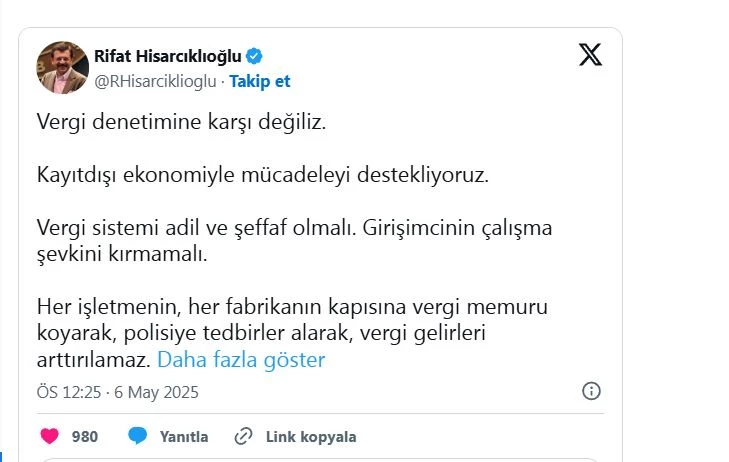The height and width of the screenshot is (462, 729).
Task: Click the '6 May 2025' date
Action: coord(157,392)
